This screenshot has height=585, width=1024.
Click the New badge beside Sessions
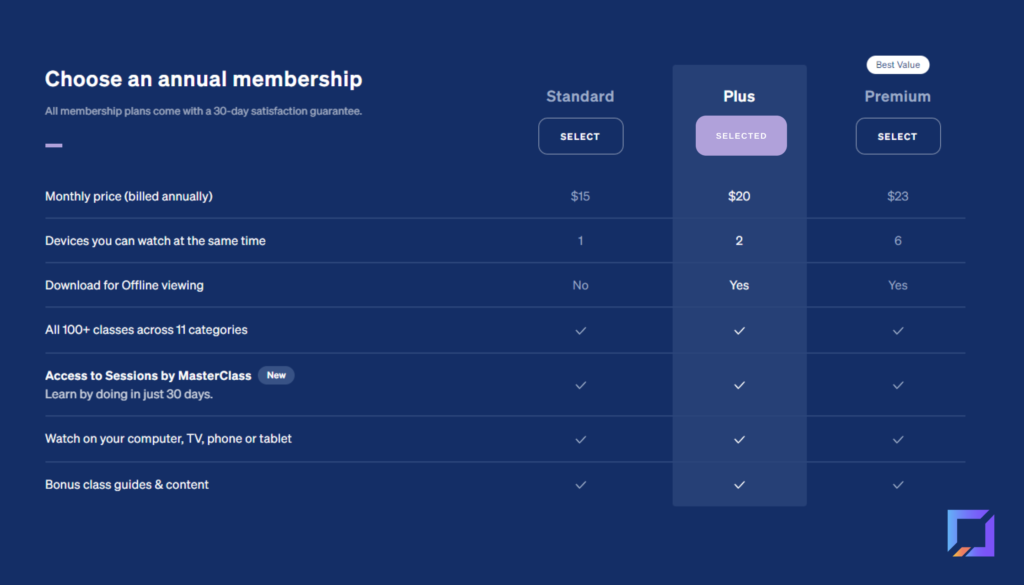click(x=276, y=375)
